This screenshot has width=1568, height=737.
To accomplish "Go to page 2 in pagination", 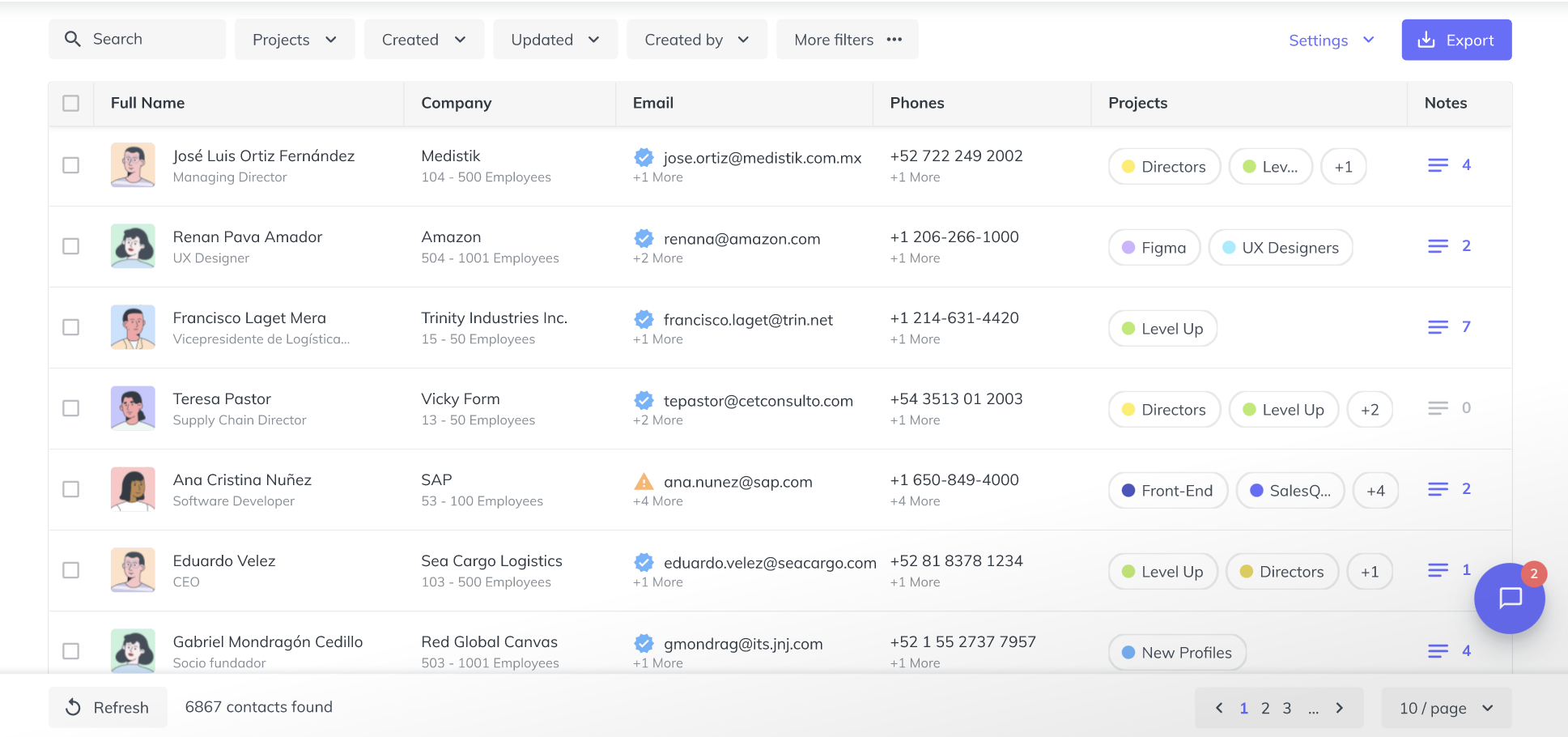I will pos(1265,708).
